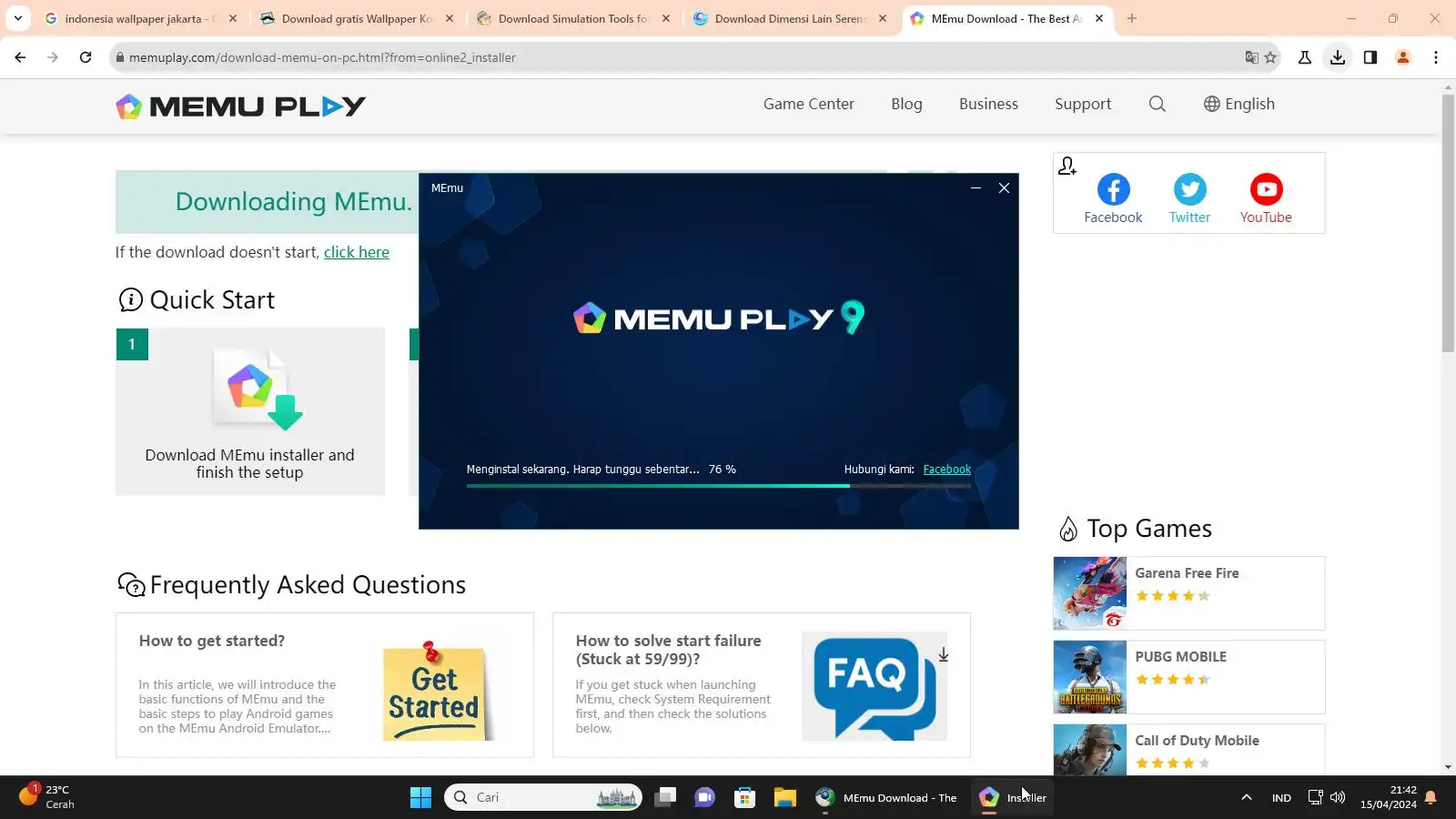The width and height of the screenshot is (1456, 819).
Task: Click the 'Garena Free Fire' title
Action: click(1187, 573)
